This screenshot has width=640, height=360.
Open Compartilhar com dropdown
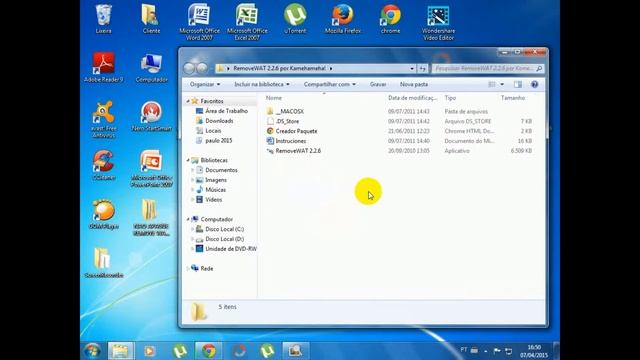coord(329,84)
